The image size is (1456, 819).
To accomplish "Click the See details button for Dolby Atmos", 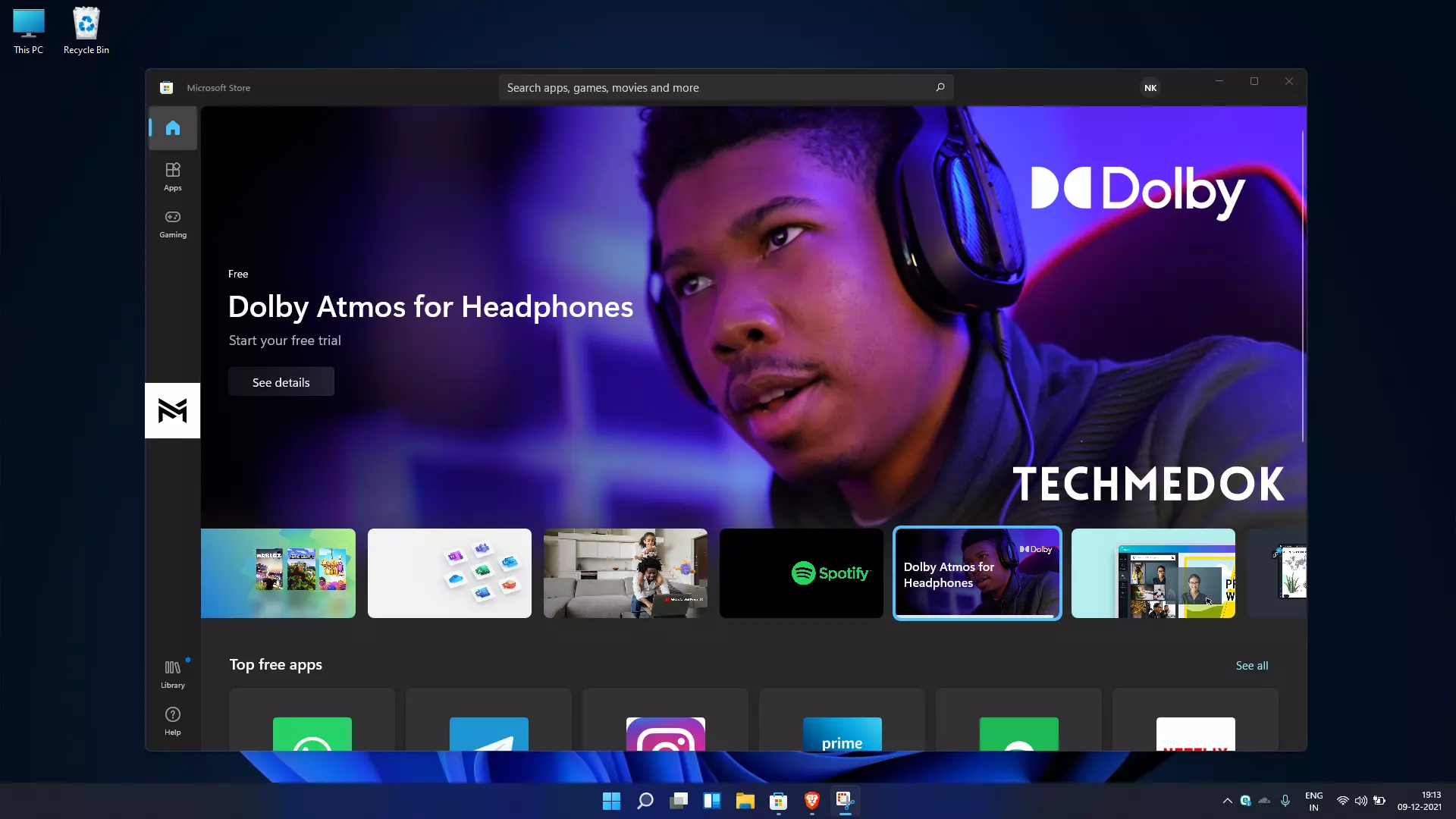I will (x=281, y=382).
